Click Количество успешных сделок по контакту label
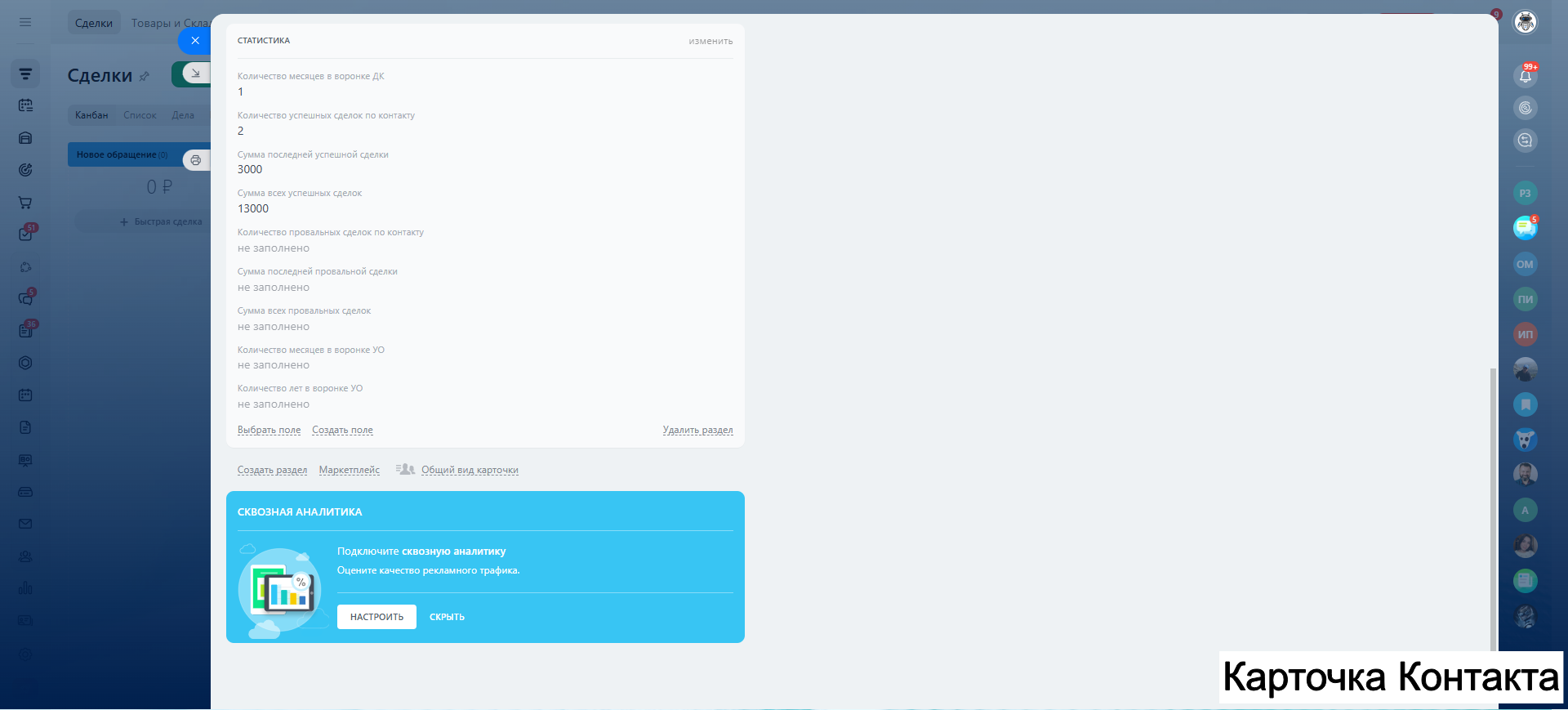This screenshot has height=710, width=1568. coord(326,115)
